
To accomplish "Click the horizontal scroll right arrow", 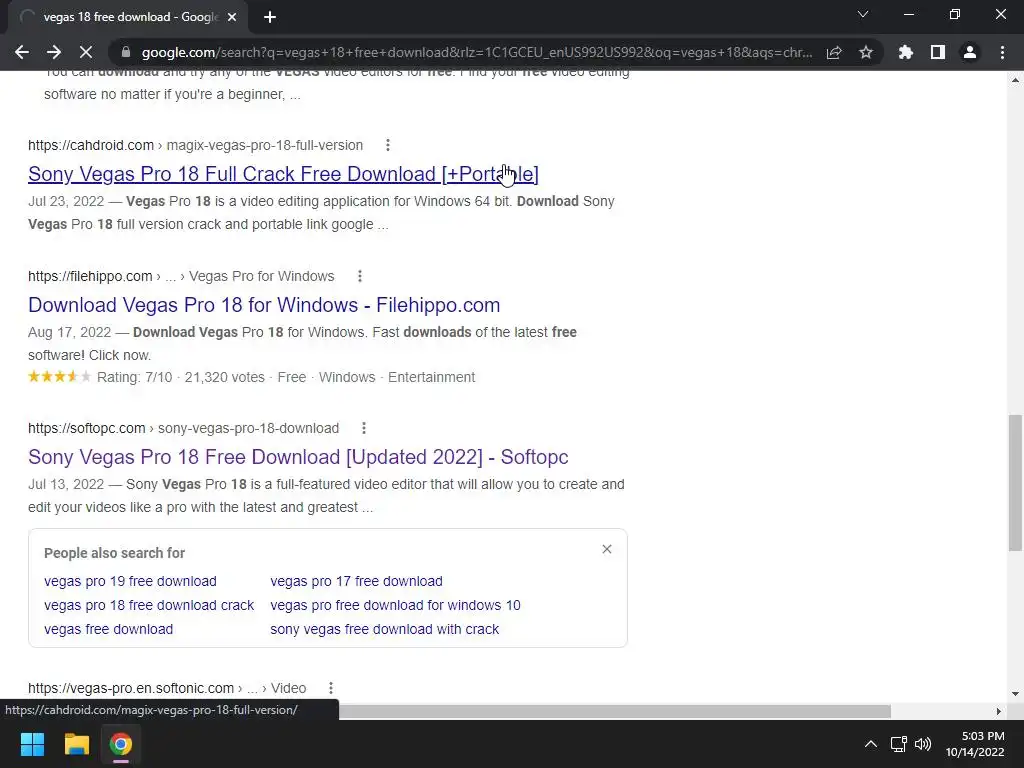I will click(x=998, y=711).
